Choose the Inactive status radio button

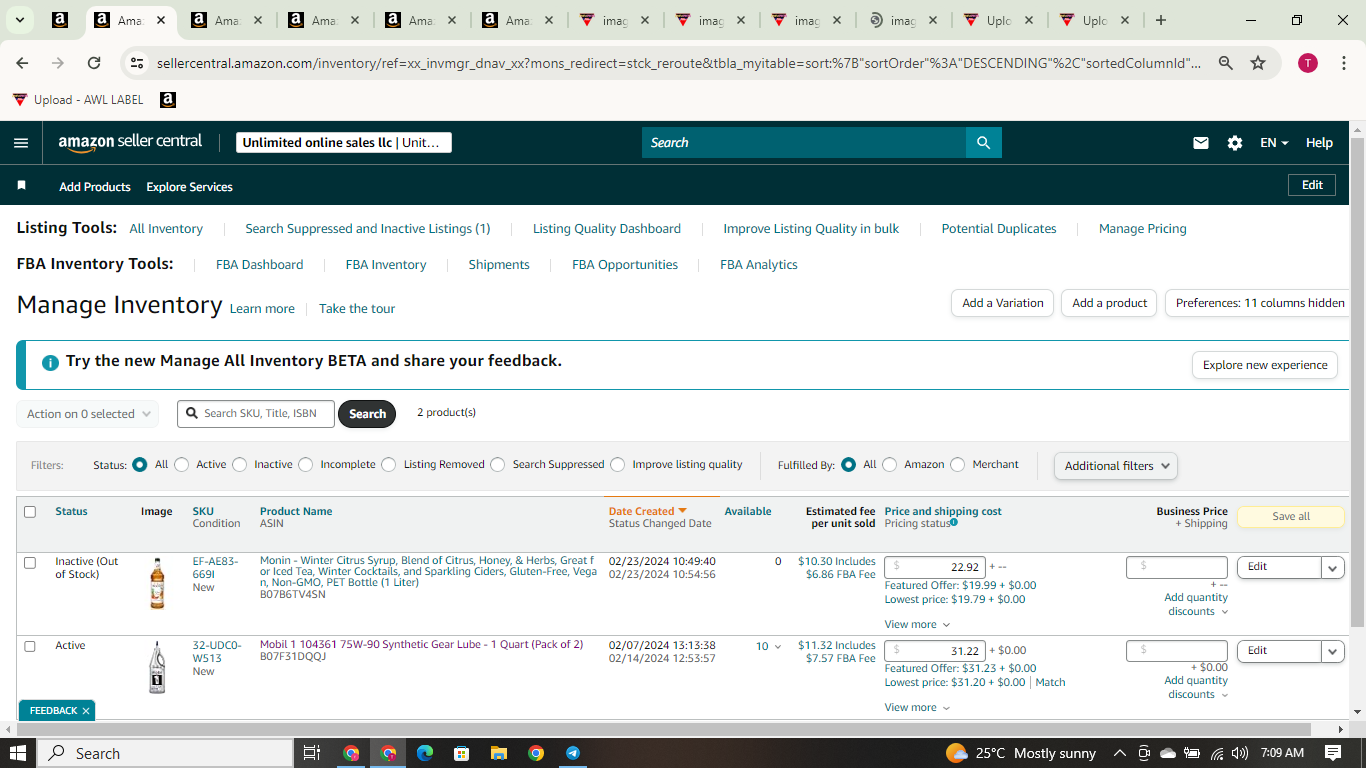pyautogui.click(x=240, y=465)
